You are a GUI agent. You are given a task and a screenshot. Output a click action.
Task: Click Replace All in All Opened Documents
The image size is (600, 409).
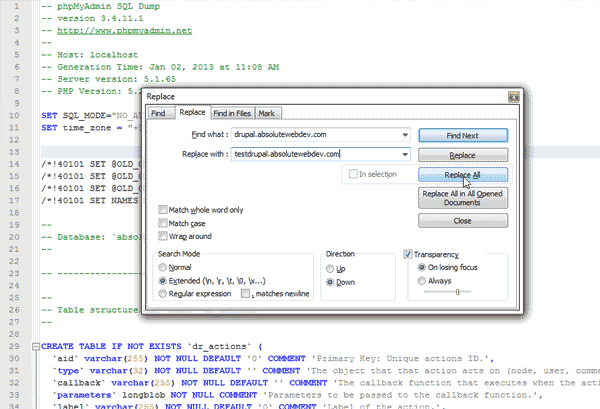(463, 198)
